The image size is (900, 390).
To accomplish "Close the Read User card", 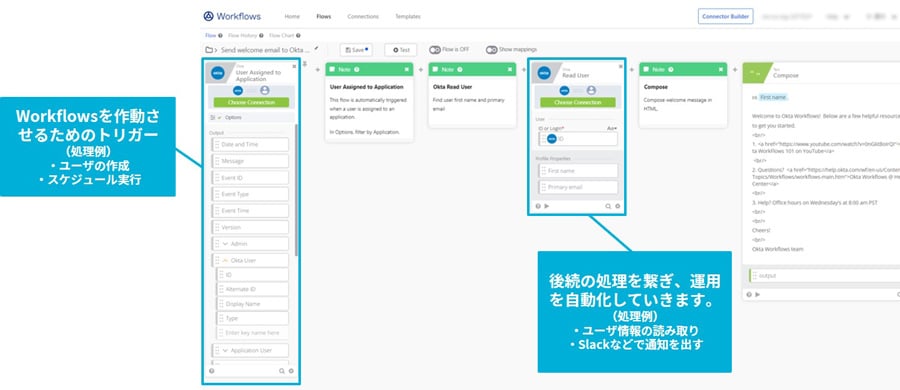I will [620, 67].
